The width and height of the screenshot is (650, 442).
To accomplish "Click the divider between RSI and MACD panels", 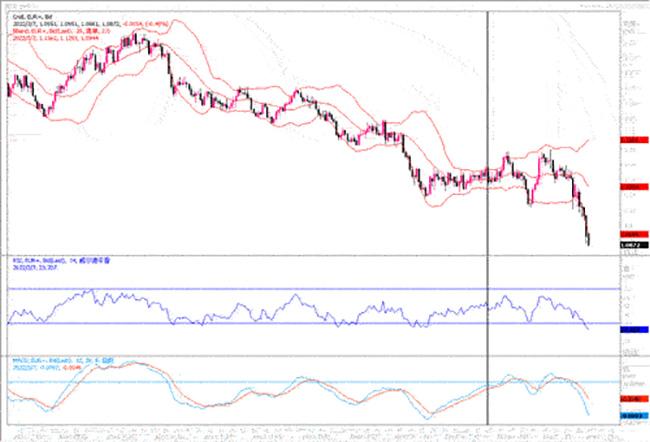I will tap(300, 353).
